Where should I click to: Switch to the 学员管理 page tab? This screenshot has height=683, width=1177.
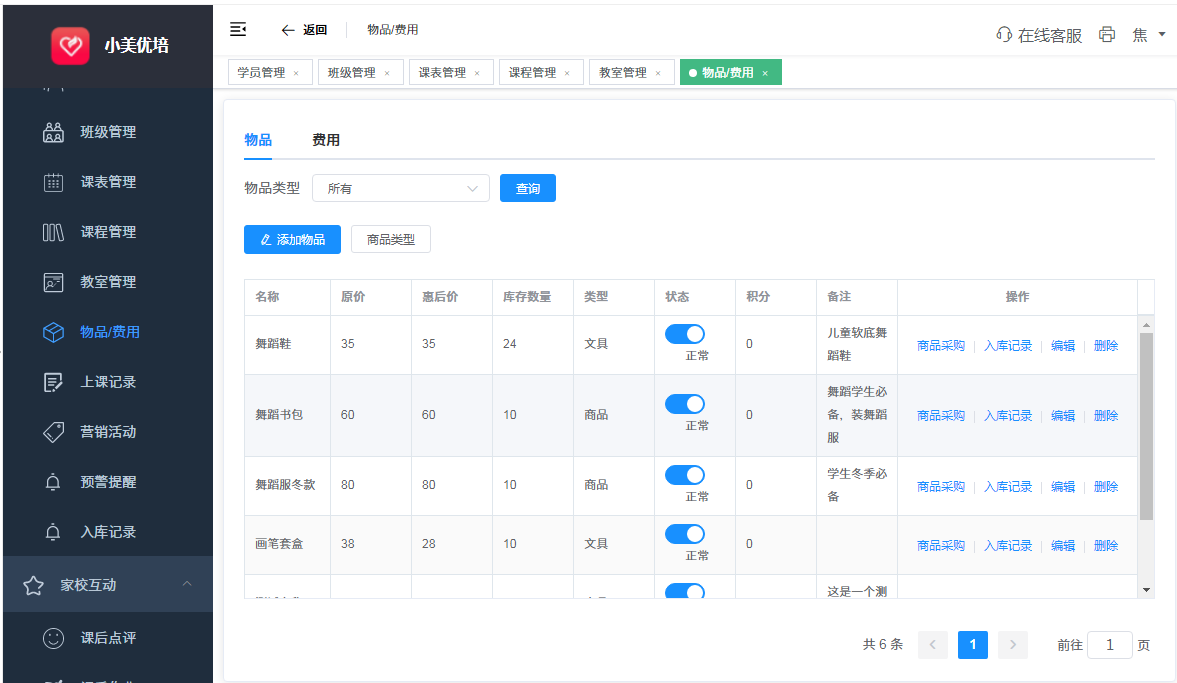click(262, 73)
